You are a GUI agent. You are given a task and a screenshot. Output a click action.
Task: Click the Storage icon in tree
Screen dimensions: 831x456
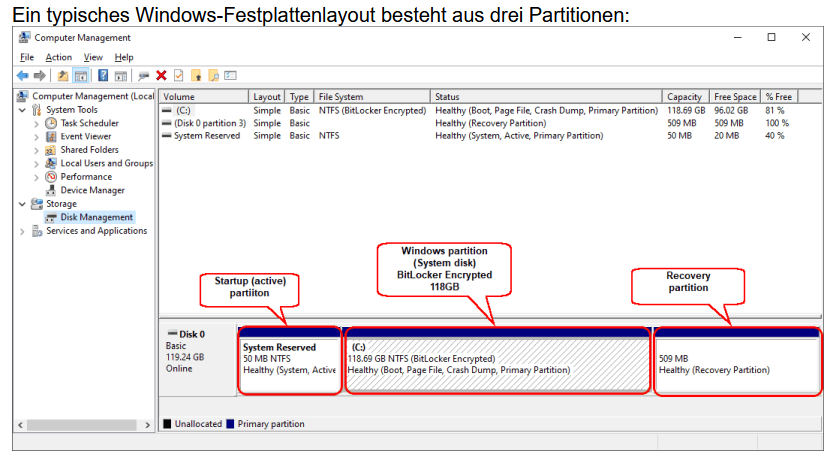(37, 204)
